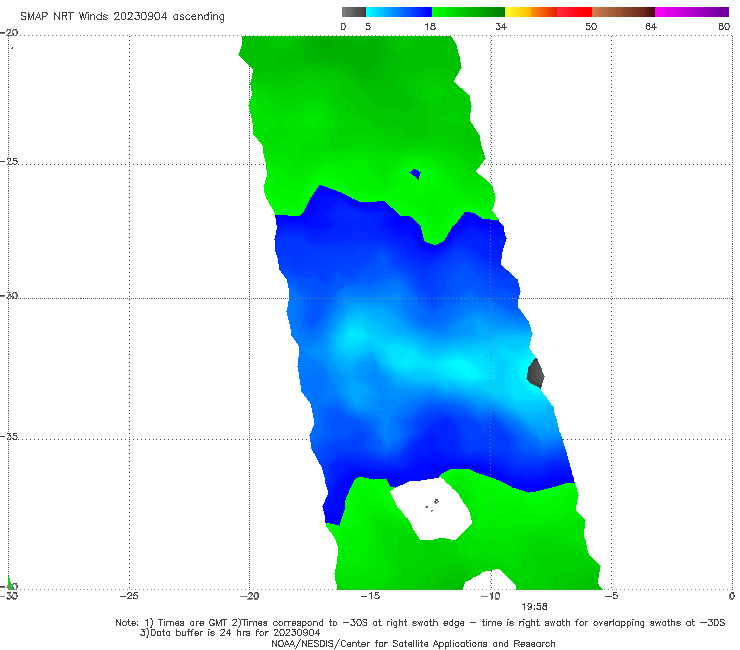Screen dimensions: 740x650
Task: Click the longitude axis label -10
Action: (x=490, y=596)
